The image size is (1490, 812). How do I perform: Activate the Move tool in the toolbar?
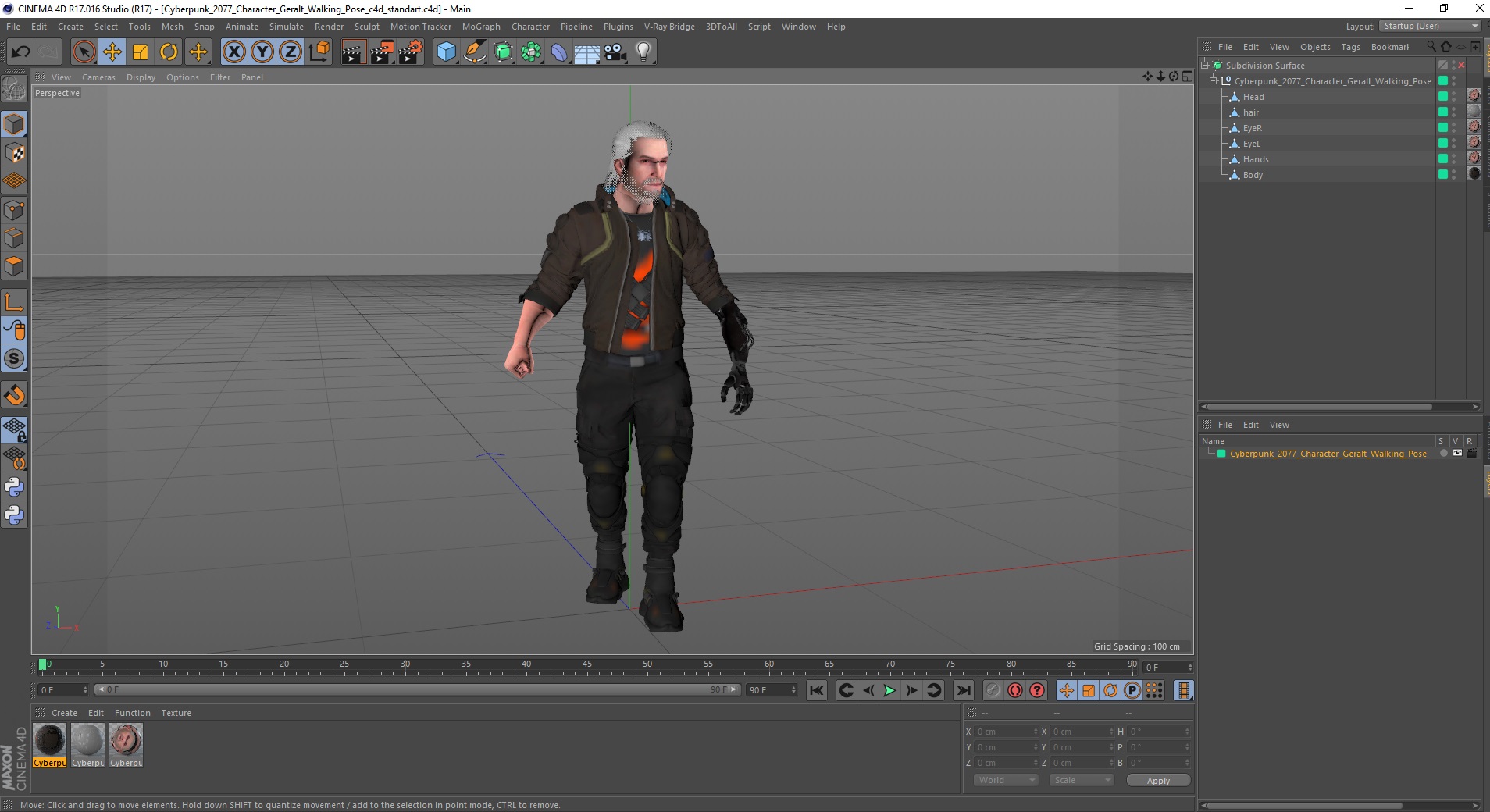pyautogui.click(x=112, y=52)
